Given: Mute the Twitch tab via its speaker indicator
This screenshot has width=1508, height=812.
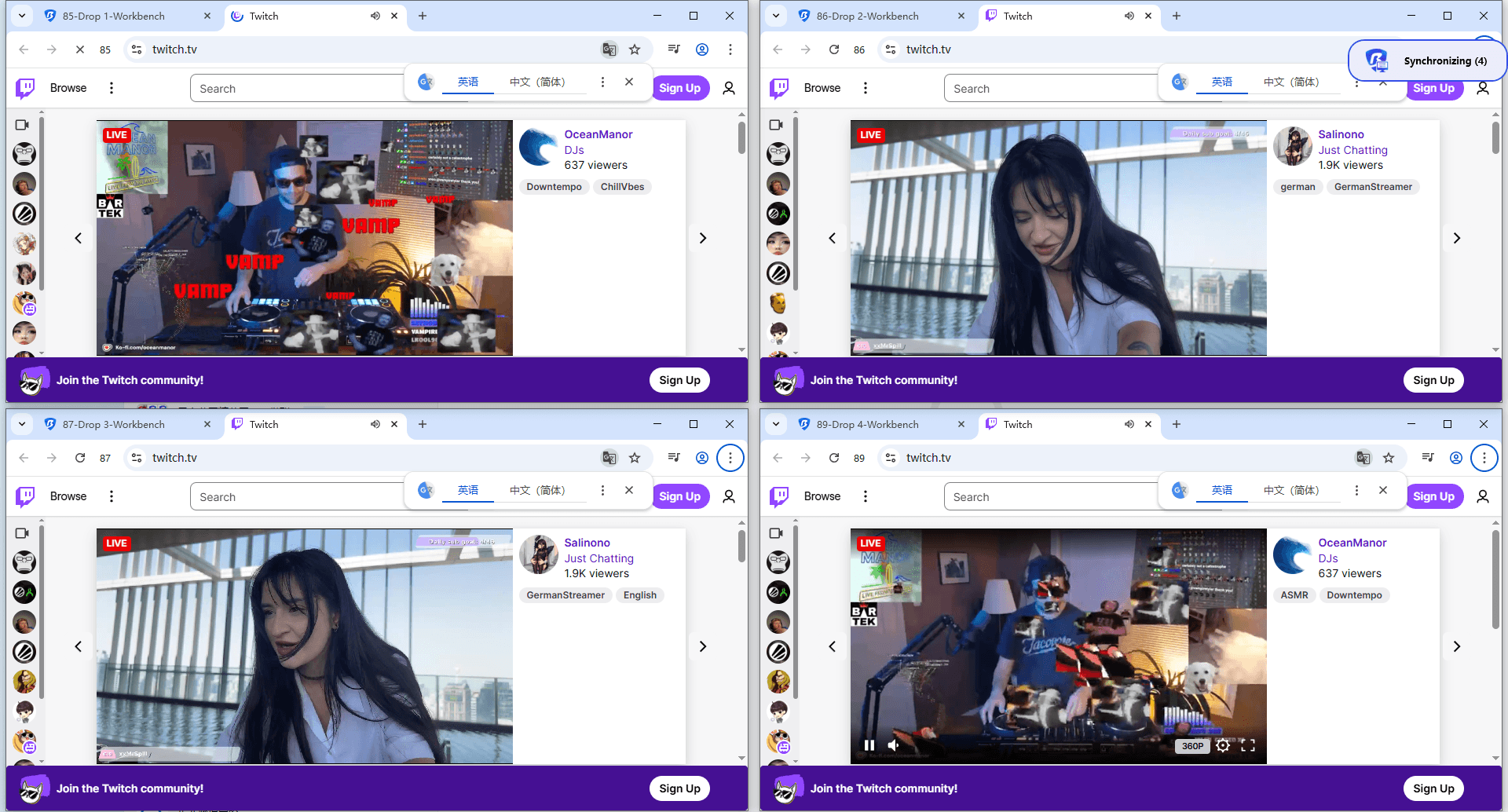Looking at the screenshot, I should [x=375, y=16].
